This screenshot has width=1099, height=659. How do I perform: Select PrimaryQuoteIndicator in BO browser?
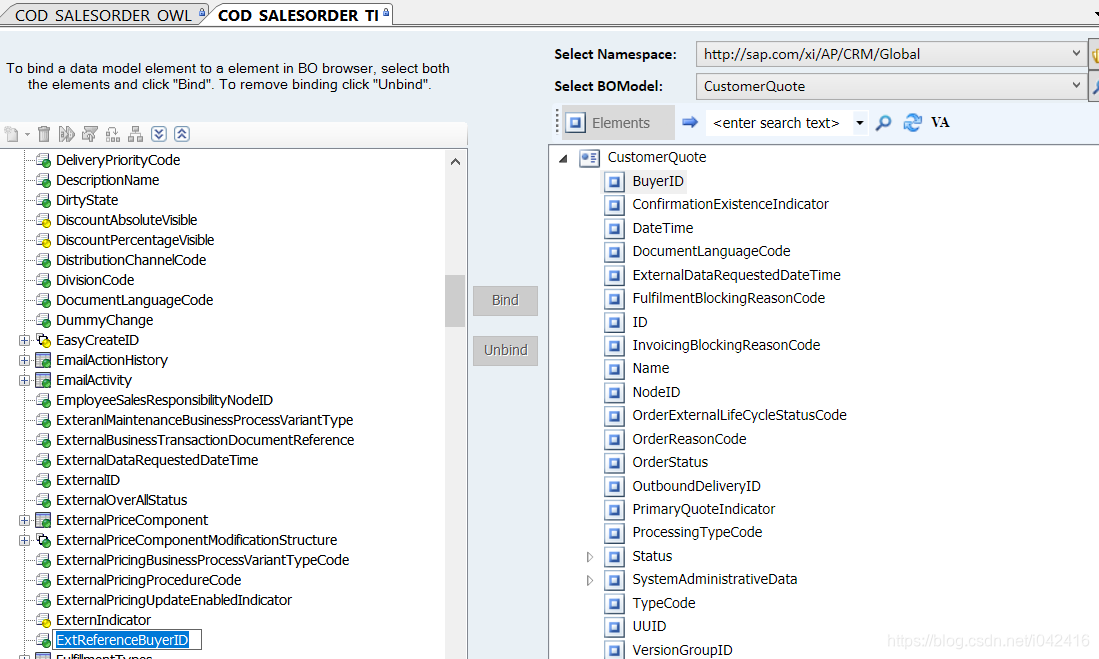point(704,509)
